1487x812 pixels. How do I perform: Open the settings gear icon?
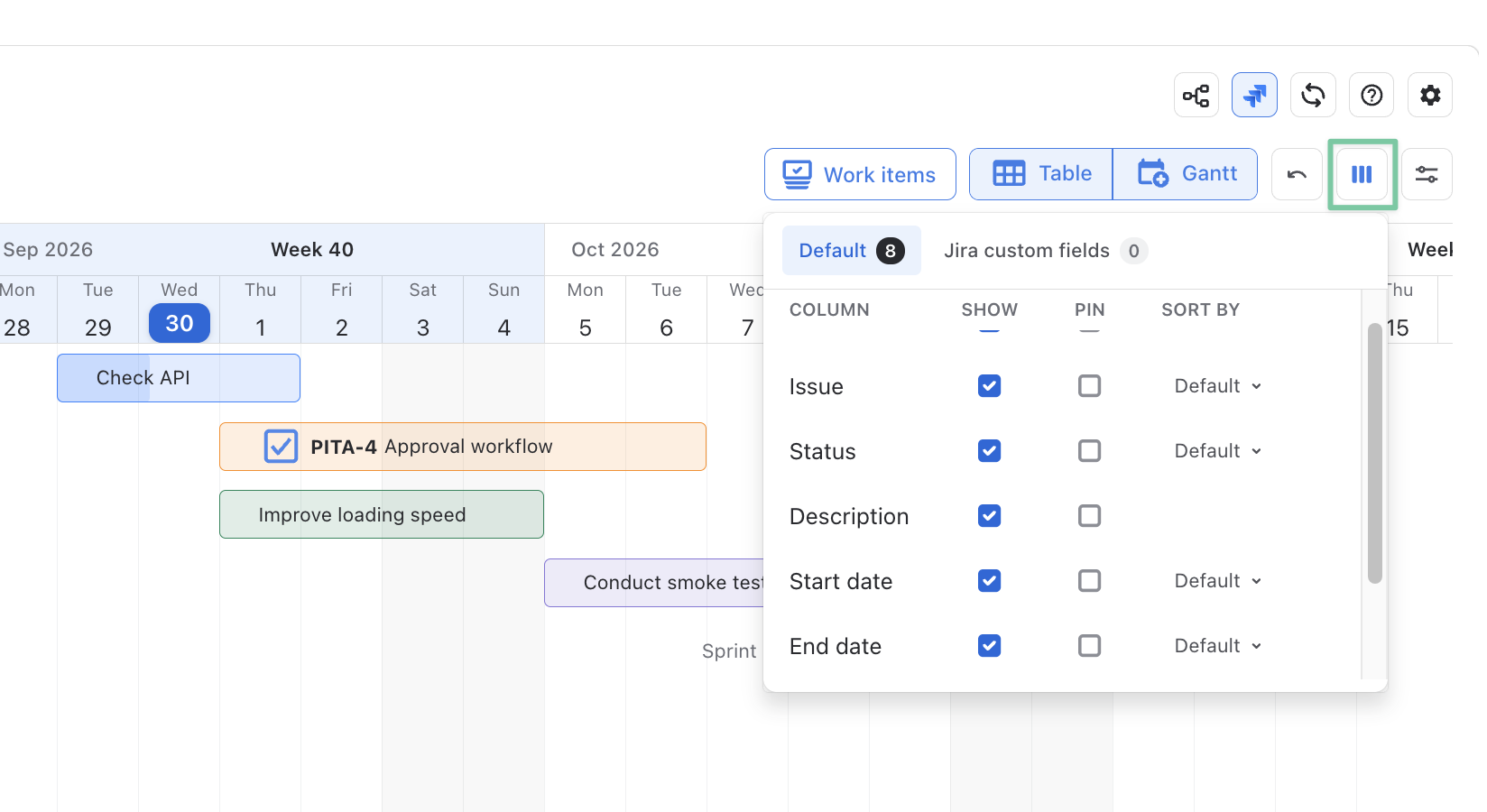tap(1430, 95)
